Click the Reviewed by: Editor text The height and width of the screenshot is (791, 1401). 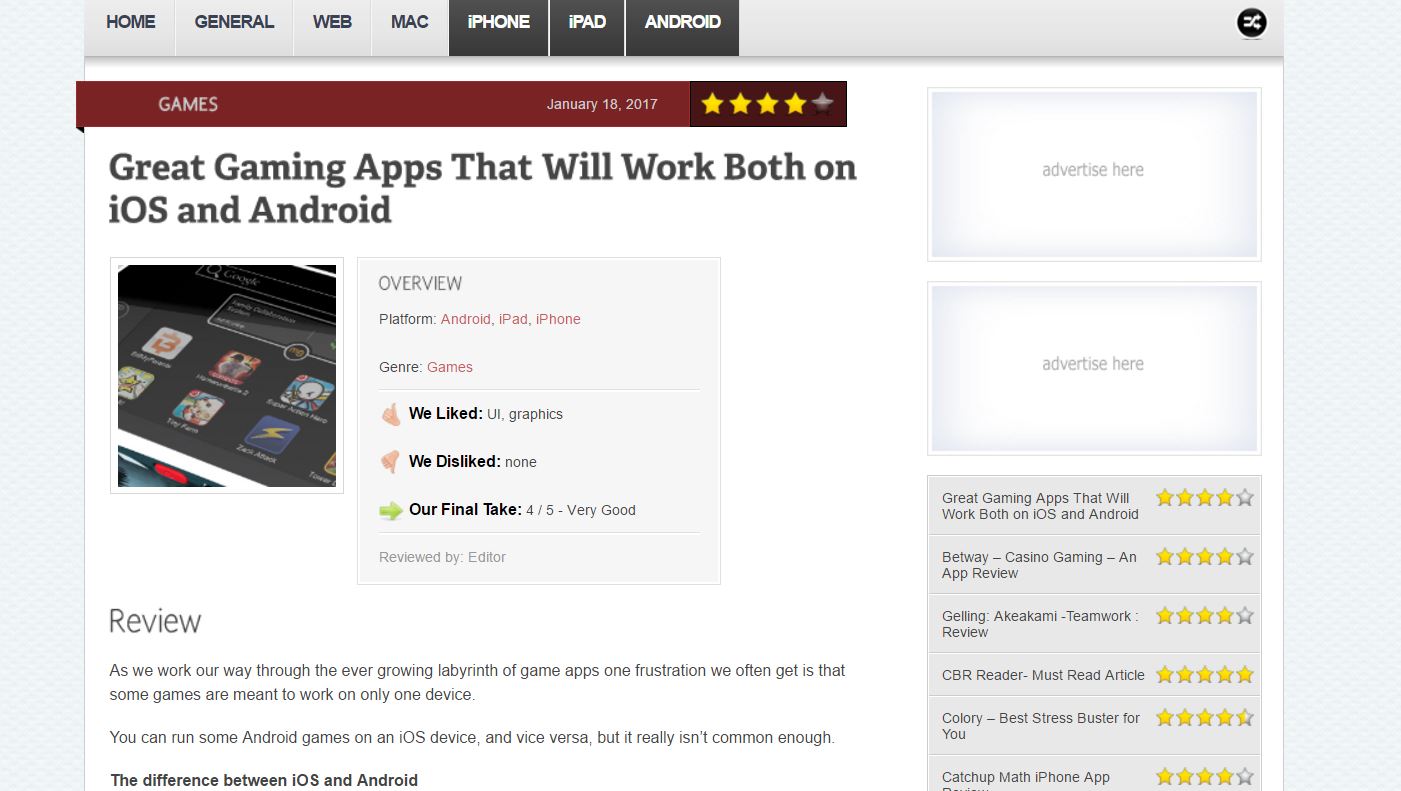pyautogui.click(x=442, y=557)
